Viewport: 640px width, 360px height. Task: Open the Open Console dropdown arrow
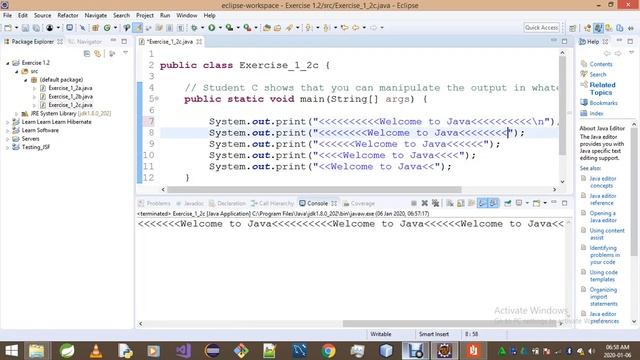pyautogui.click(x=544, y=203)
